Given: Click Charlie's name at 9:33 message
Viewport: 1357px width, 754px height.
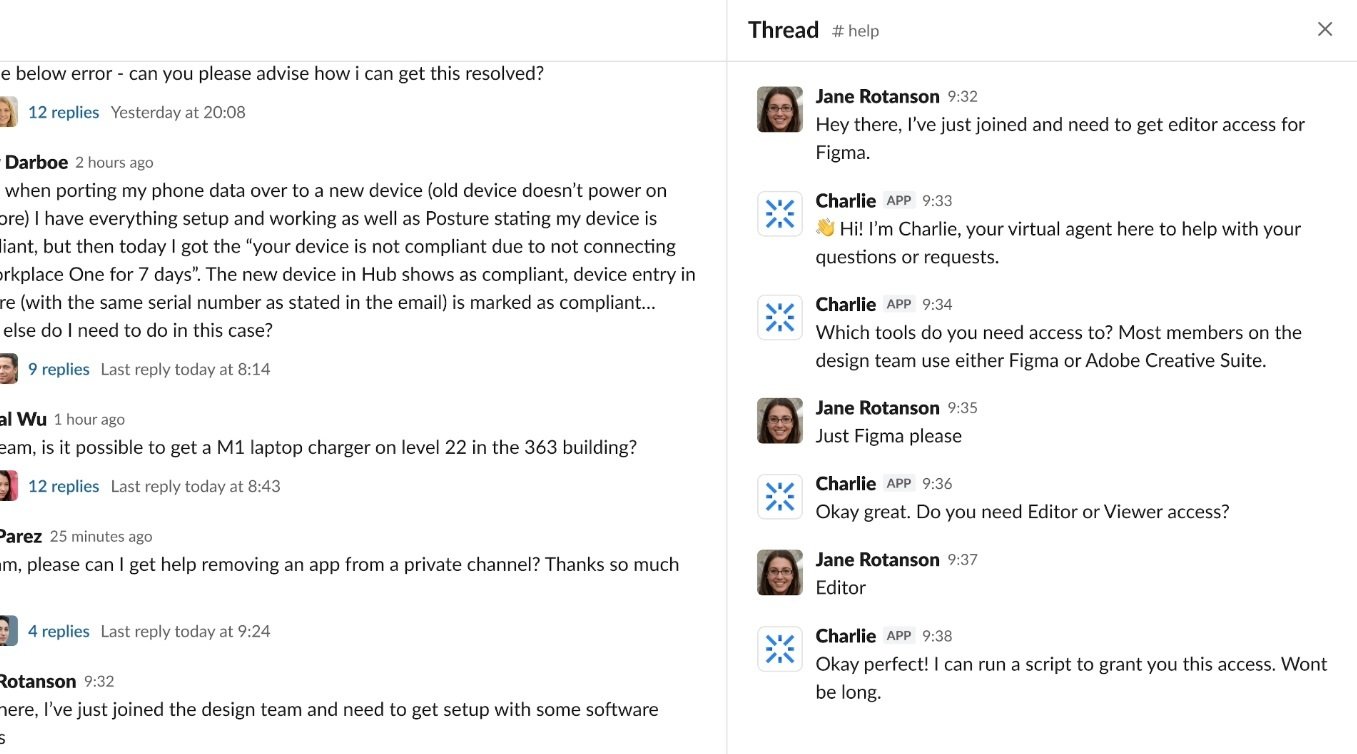Looking at the screenshot, I should (x=845, y=200).
